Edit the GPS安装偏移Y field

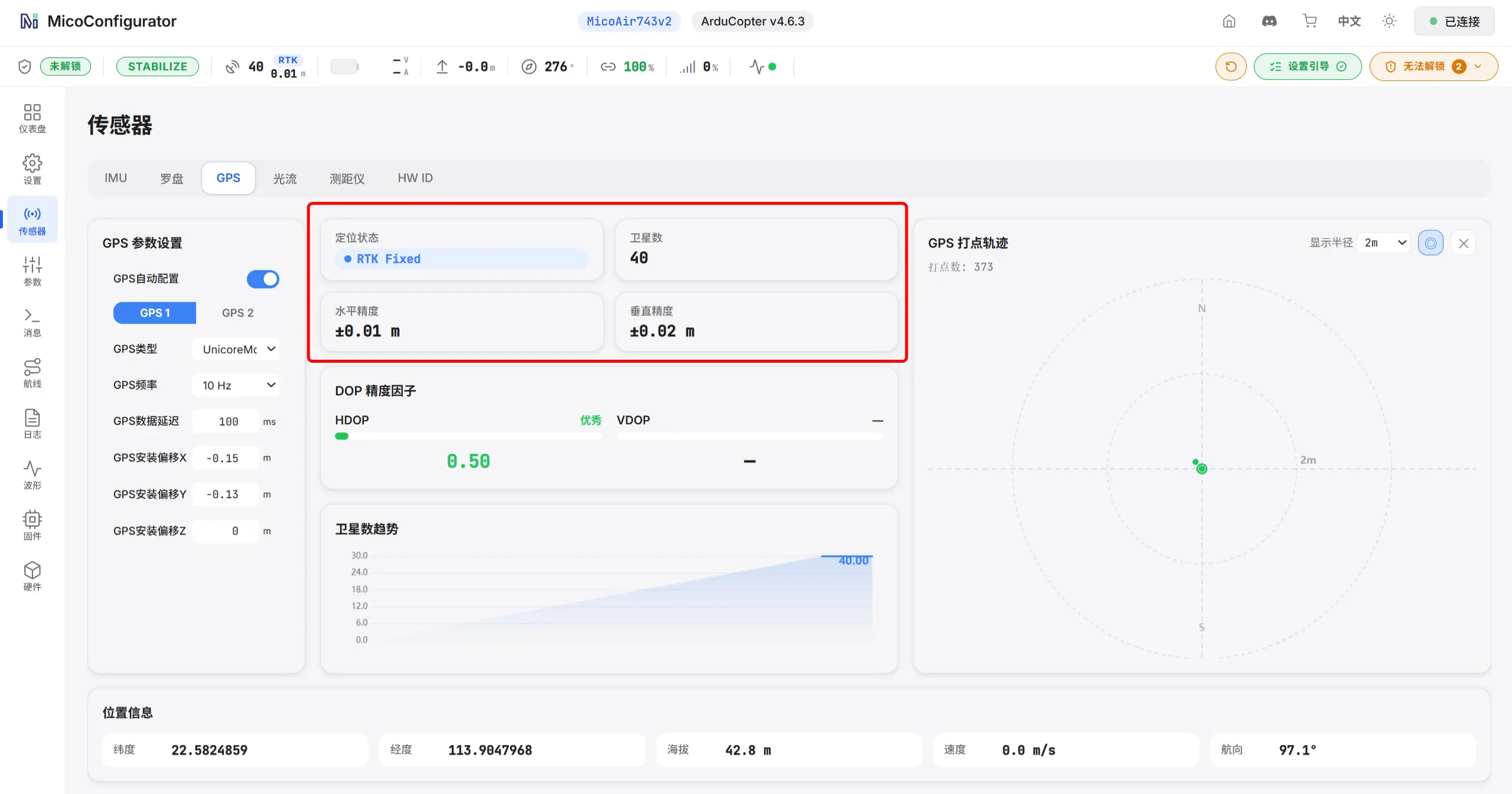pyautogui.click(x=226, y=494)
